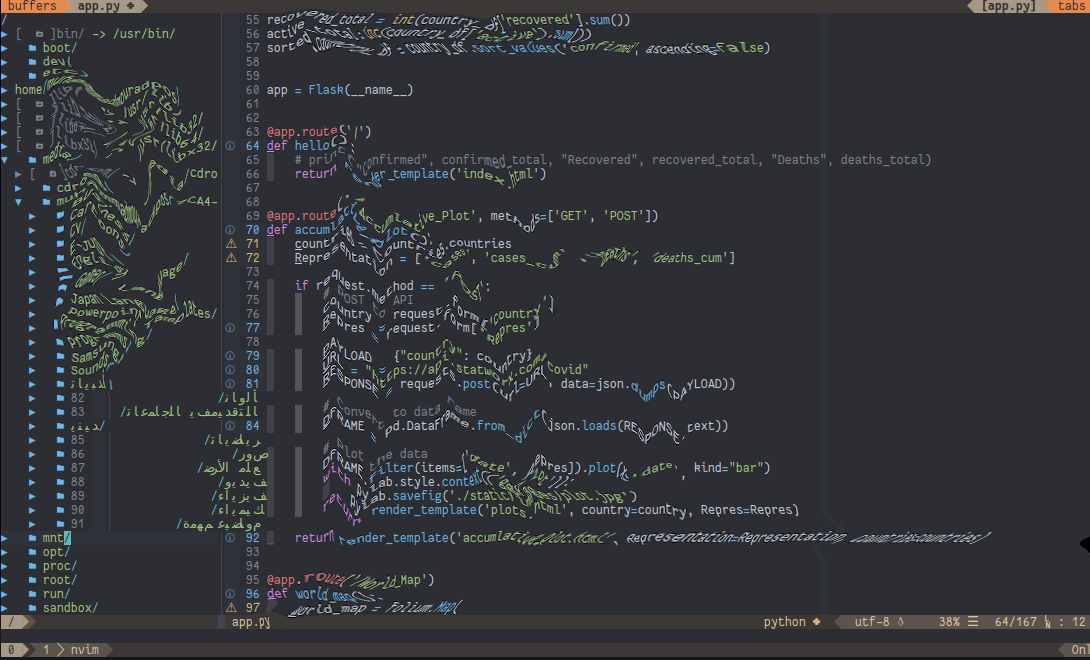Expand the proc/ directory arrow

pyautogui.click(x=4, y=566)
